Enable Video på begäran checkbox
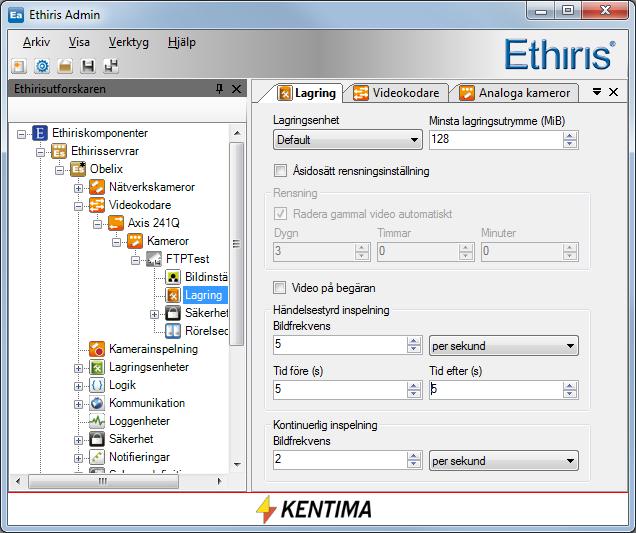 [x=279, y=288]
